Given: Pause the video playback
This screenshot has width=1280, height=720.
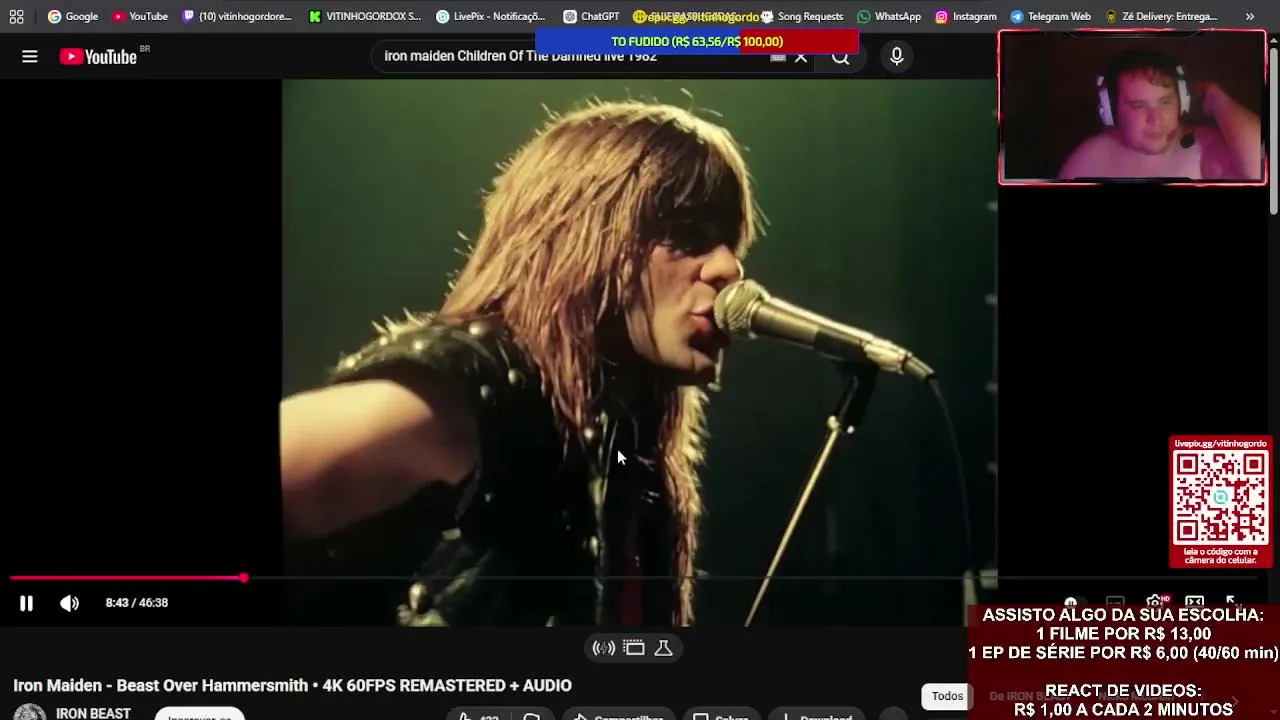Looking at the screenshot, I should [x=26, y=603].
